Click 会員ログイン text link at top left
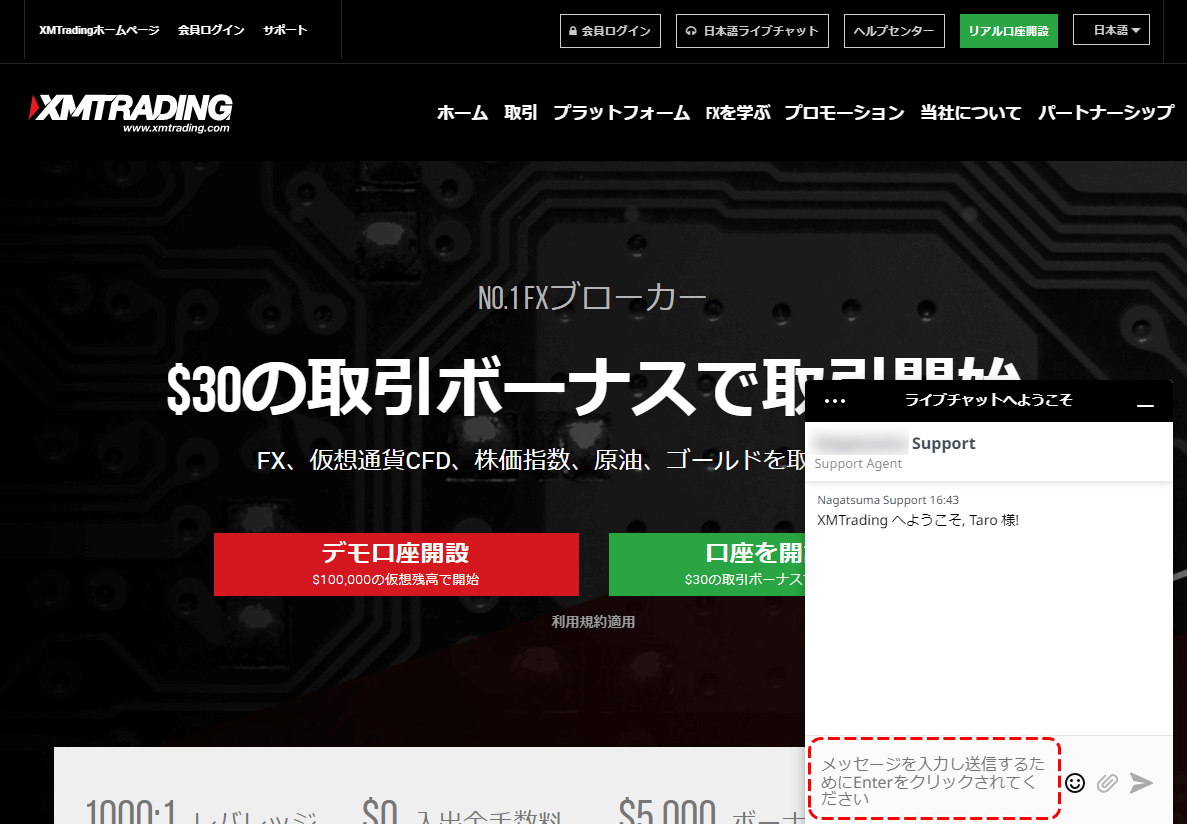 (x=211, y=30)
